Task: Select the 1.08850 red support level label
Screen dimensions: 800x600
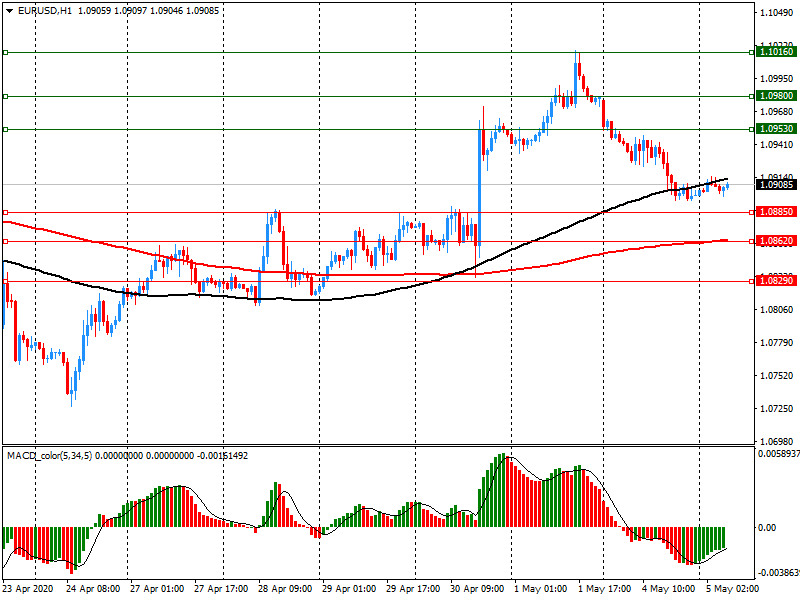Action: 776,212
